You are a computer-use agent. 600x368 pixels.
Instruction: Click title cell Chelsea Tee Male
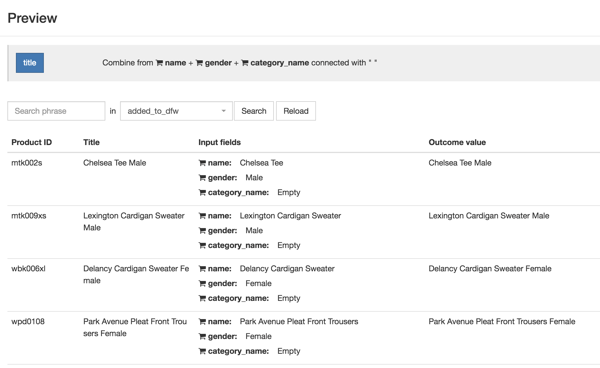[x=115, y=163]
